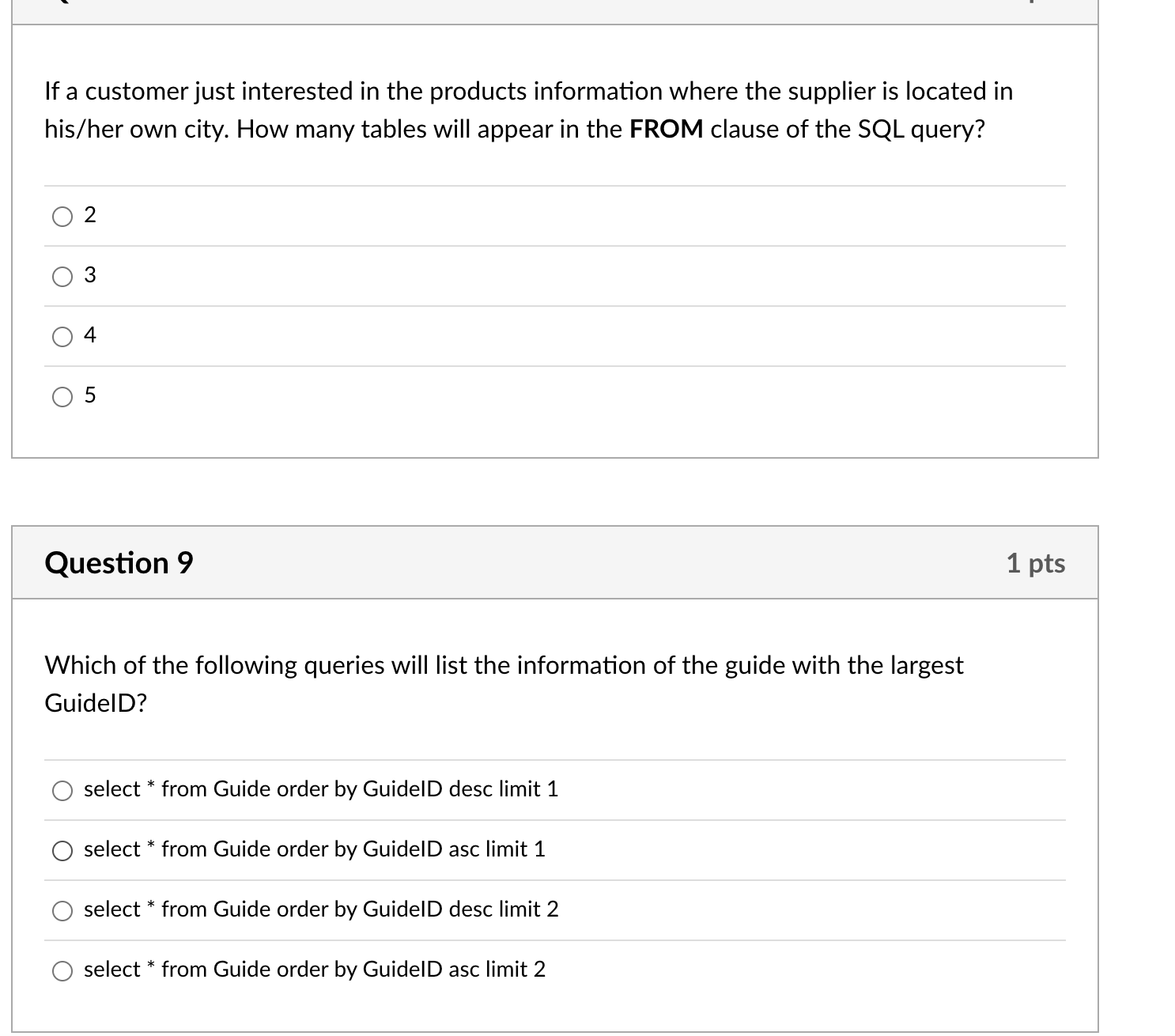Image resolution: width=1175 pixels, height=1036 pixels.
Task: Click the '1 pts' label on Question 9
Action: click(x=1036, y=562)
